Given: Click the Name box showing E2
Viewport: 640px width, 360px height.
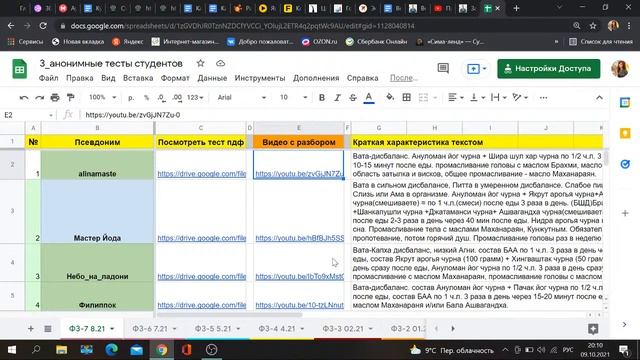Looking at the screenshot, I should [28, 115].
